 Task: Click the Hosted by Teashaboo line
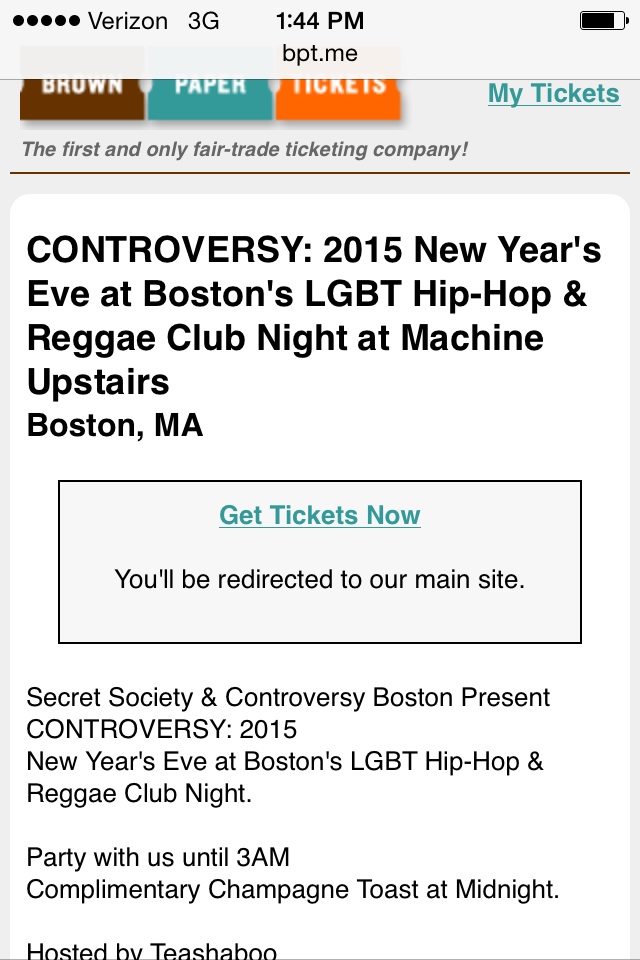point(152,950)
